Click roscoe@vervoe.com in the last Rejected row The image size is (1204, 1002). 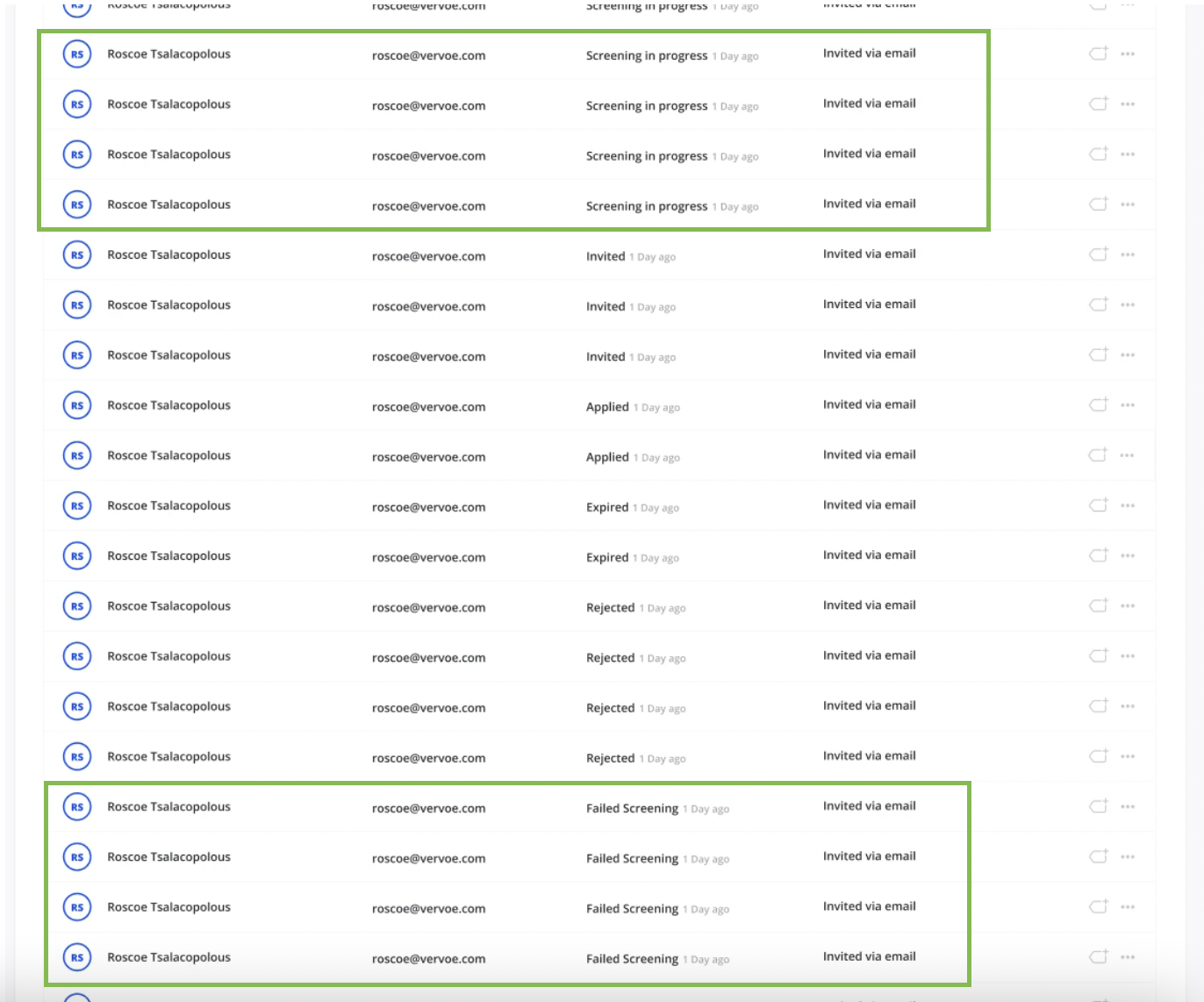[428, 758]
